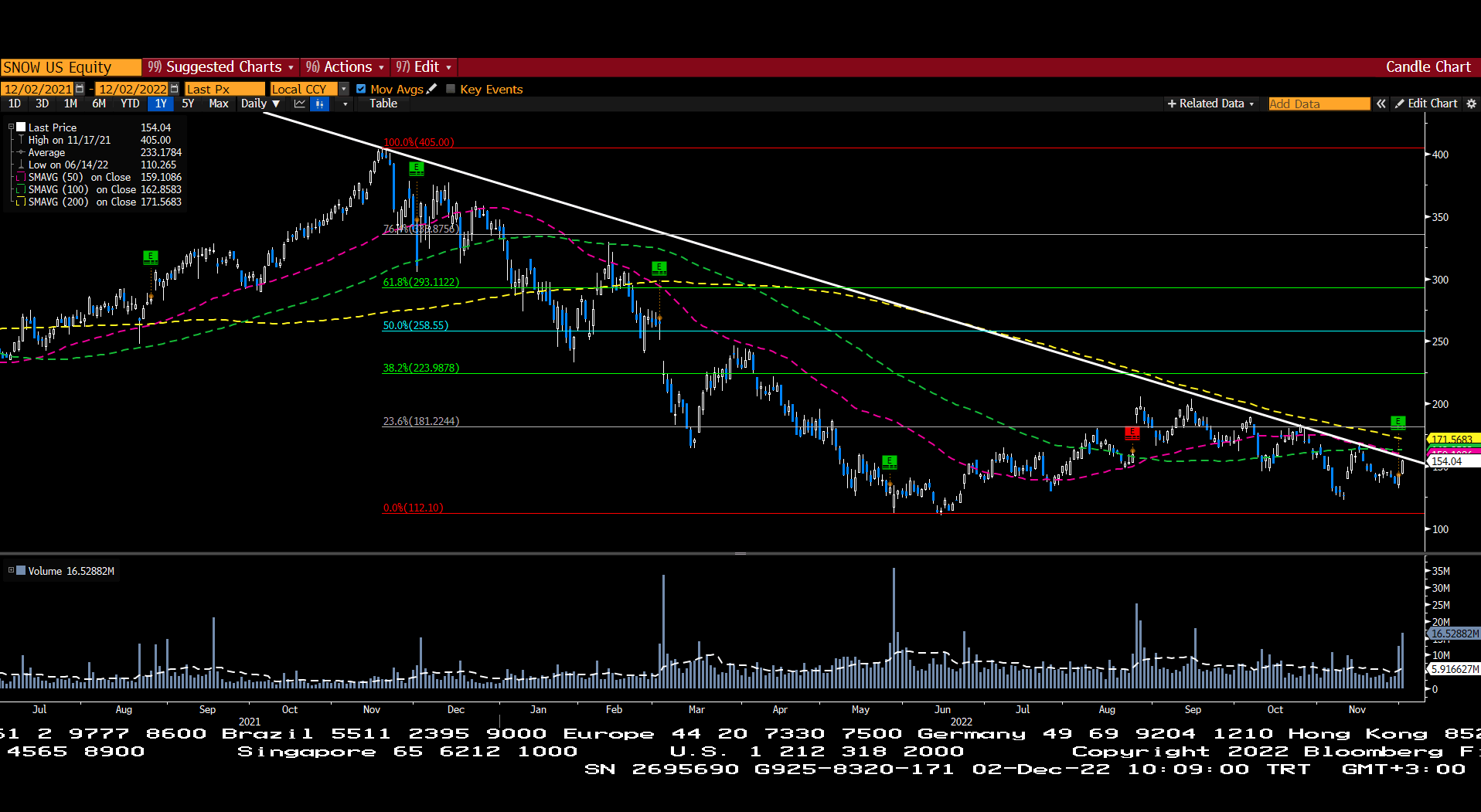Image resolution: width=1481 pixels, height=812 pixels.
Task: Click the earnings marker in late November 2022
Action: [1398, 422]
